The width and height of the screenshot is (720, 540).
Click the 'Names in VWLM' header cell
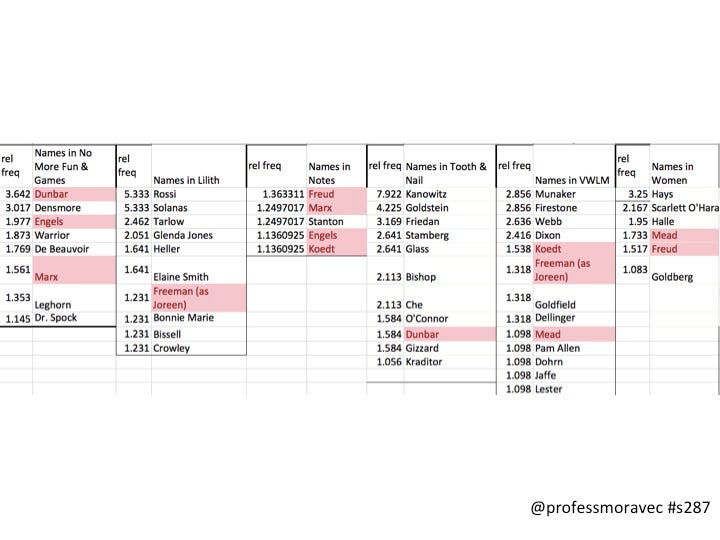pyautogui.click(x=574, y=167)
